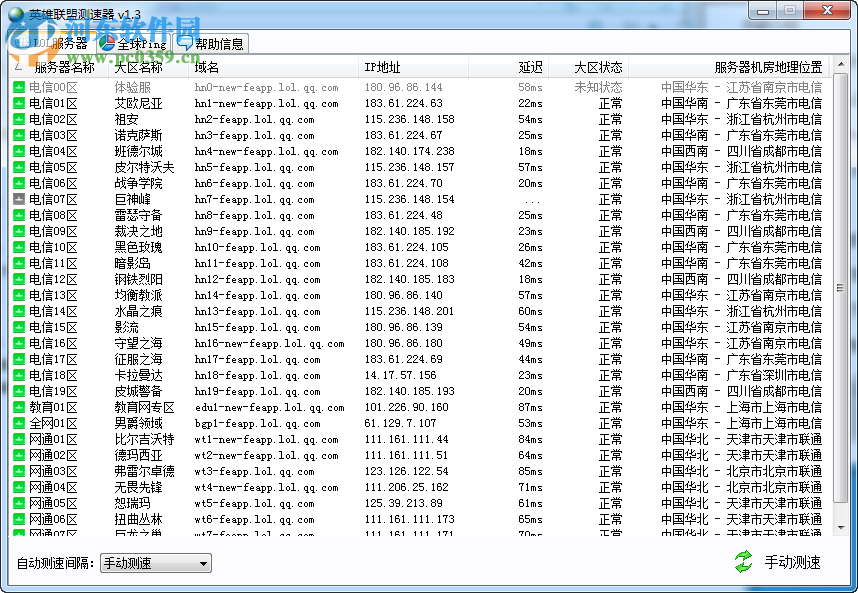Click the application logo in the title bar
858x593 pixels.
point(14,10)
